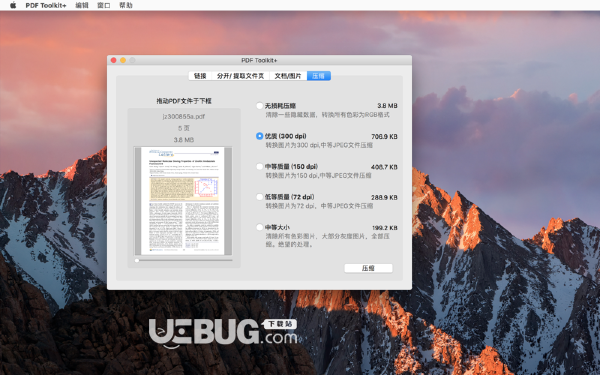Choose the 低等质量 (72 dpi) radio option
600x375 pixels.
pyautogui.click(x=259, y=197)
